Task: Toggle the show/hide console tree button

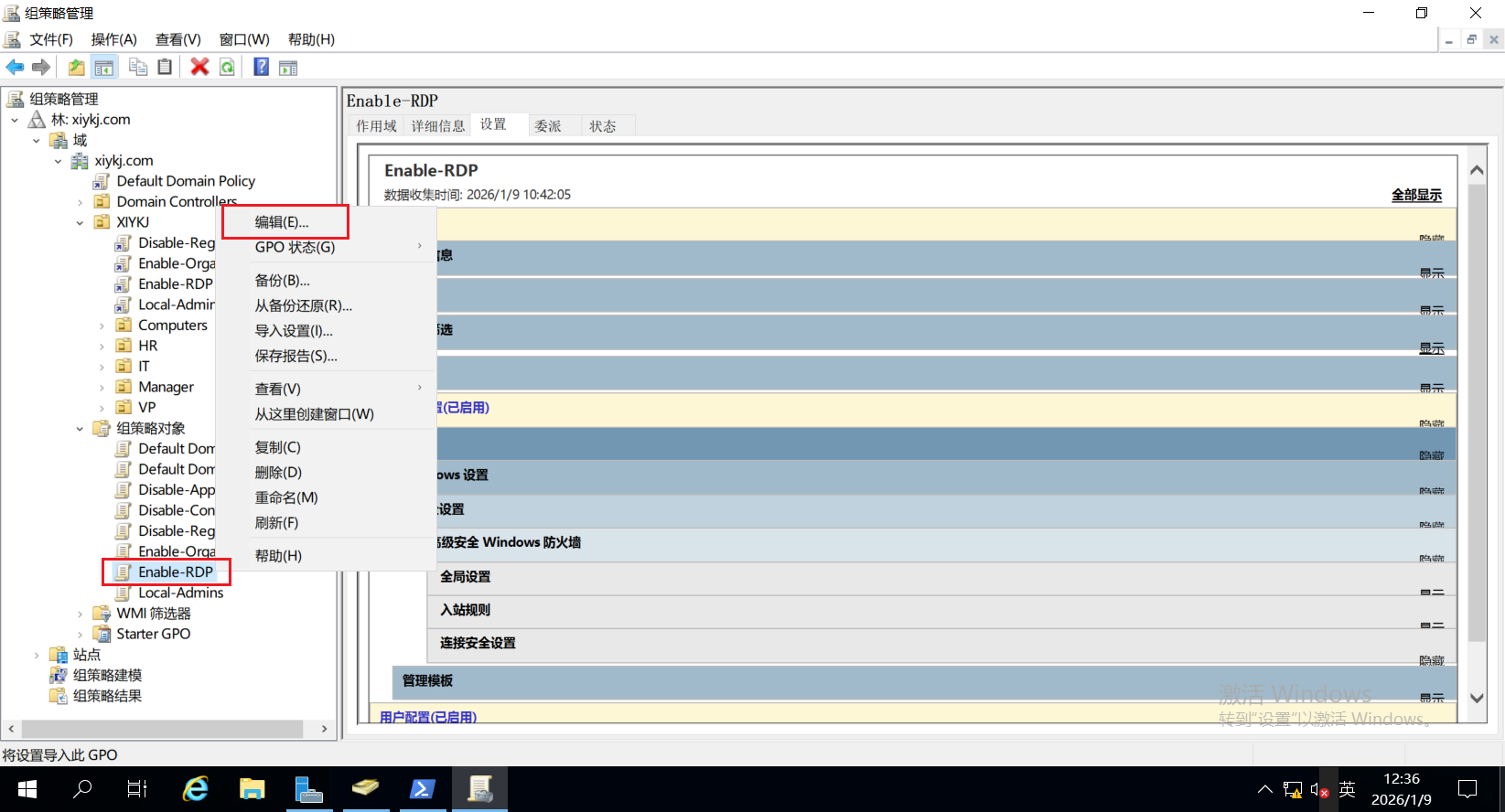Action: pos(104,67)
